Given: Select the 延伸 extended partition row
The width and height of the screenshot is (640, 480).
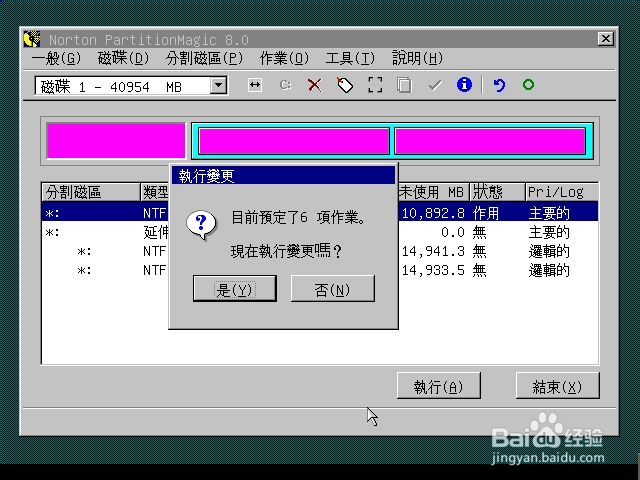Looking at the screenshot, I should point(320,232).
